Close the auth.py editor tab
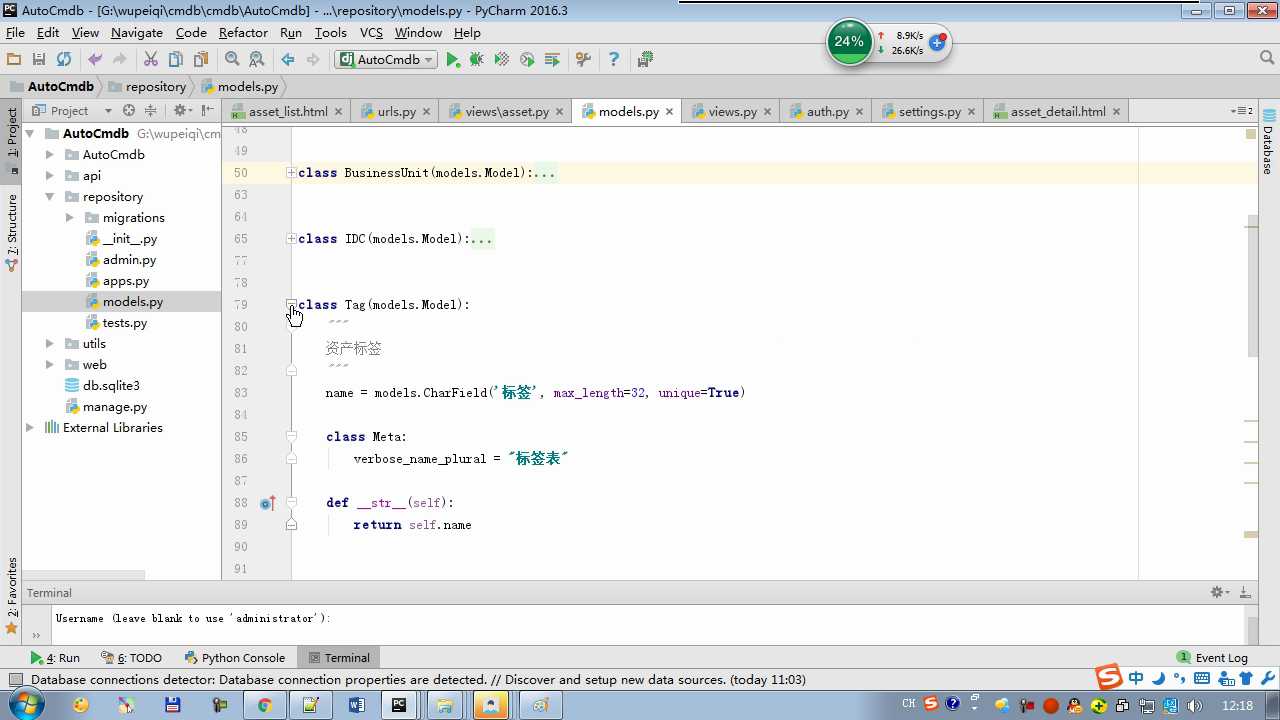Screen dimensions: 1280x720 [x=859, y=112]
